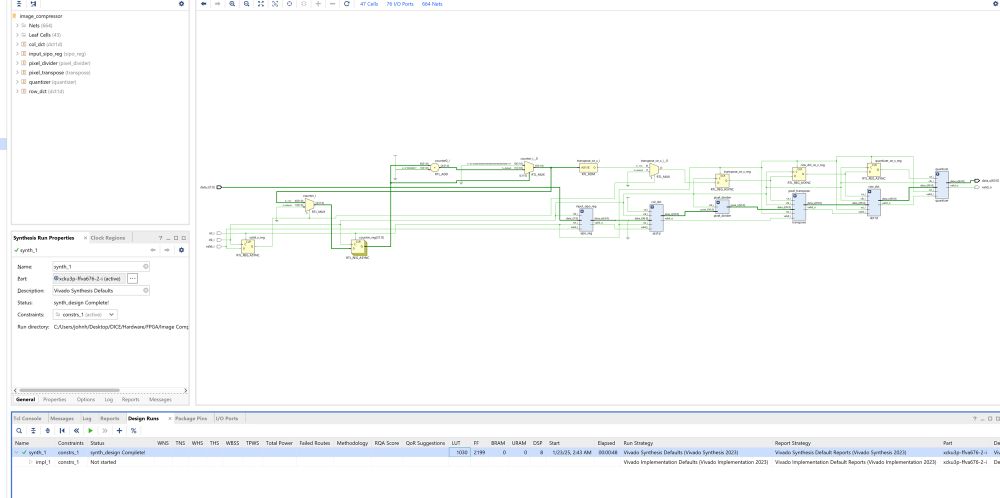Launch runs with green play icon
This screenshot has width=1000, height=498.
91,430
